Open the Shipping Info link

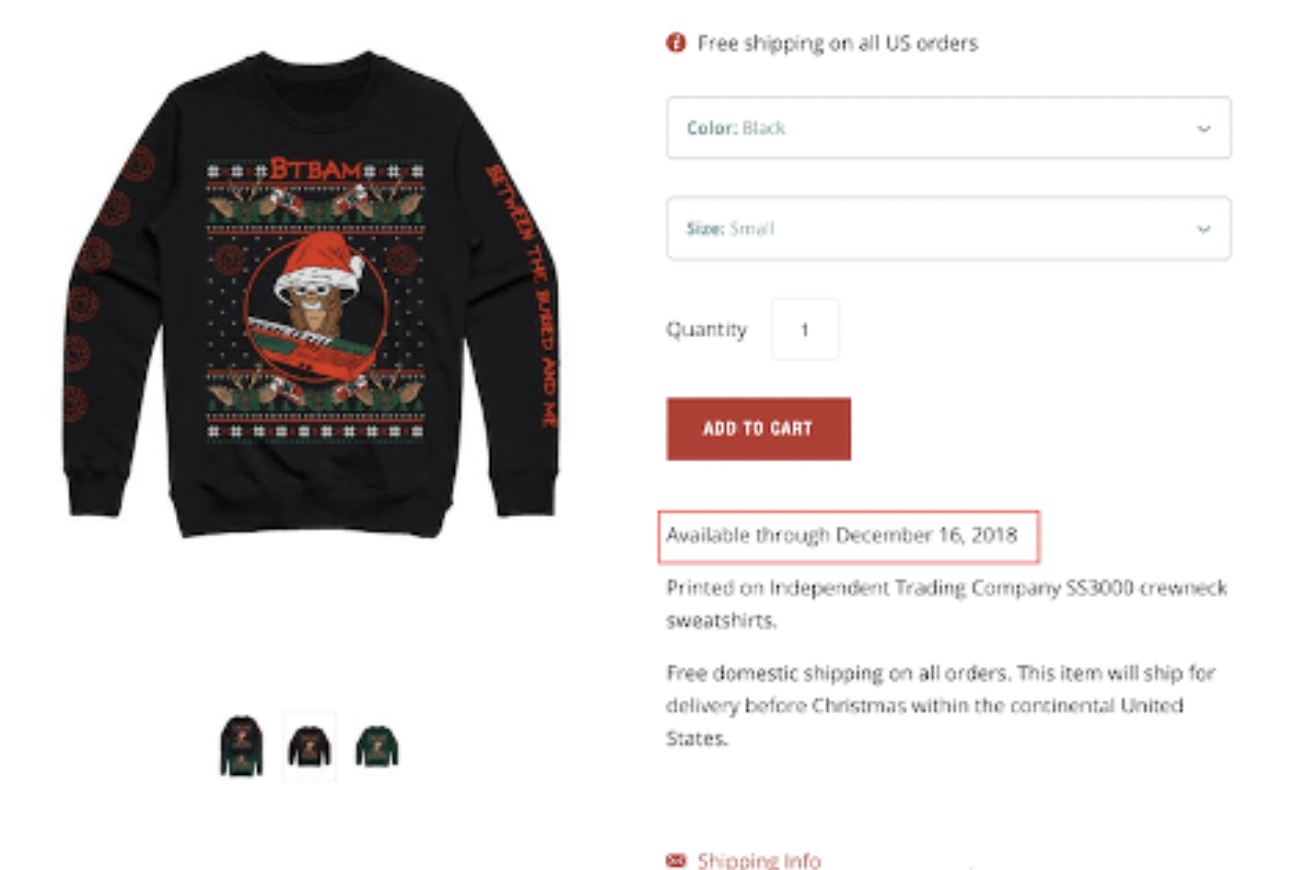pyautogui.click(x=759, y=860)
